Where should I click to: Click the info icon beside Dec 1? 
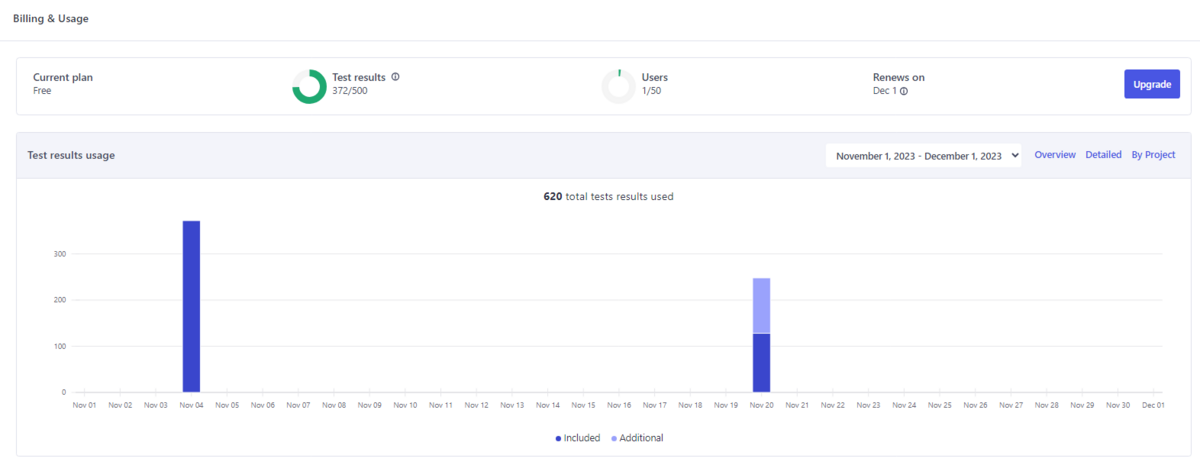904,91
